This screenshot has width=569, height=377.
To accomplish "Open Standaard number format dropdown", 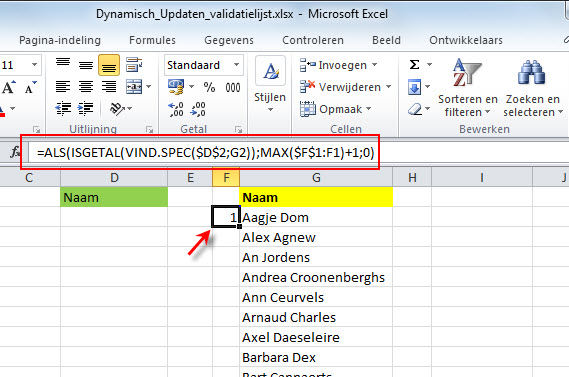I will [x=237, y=65].
